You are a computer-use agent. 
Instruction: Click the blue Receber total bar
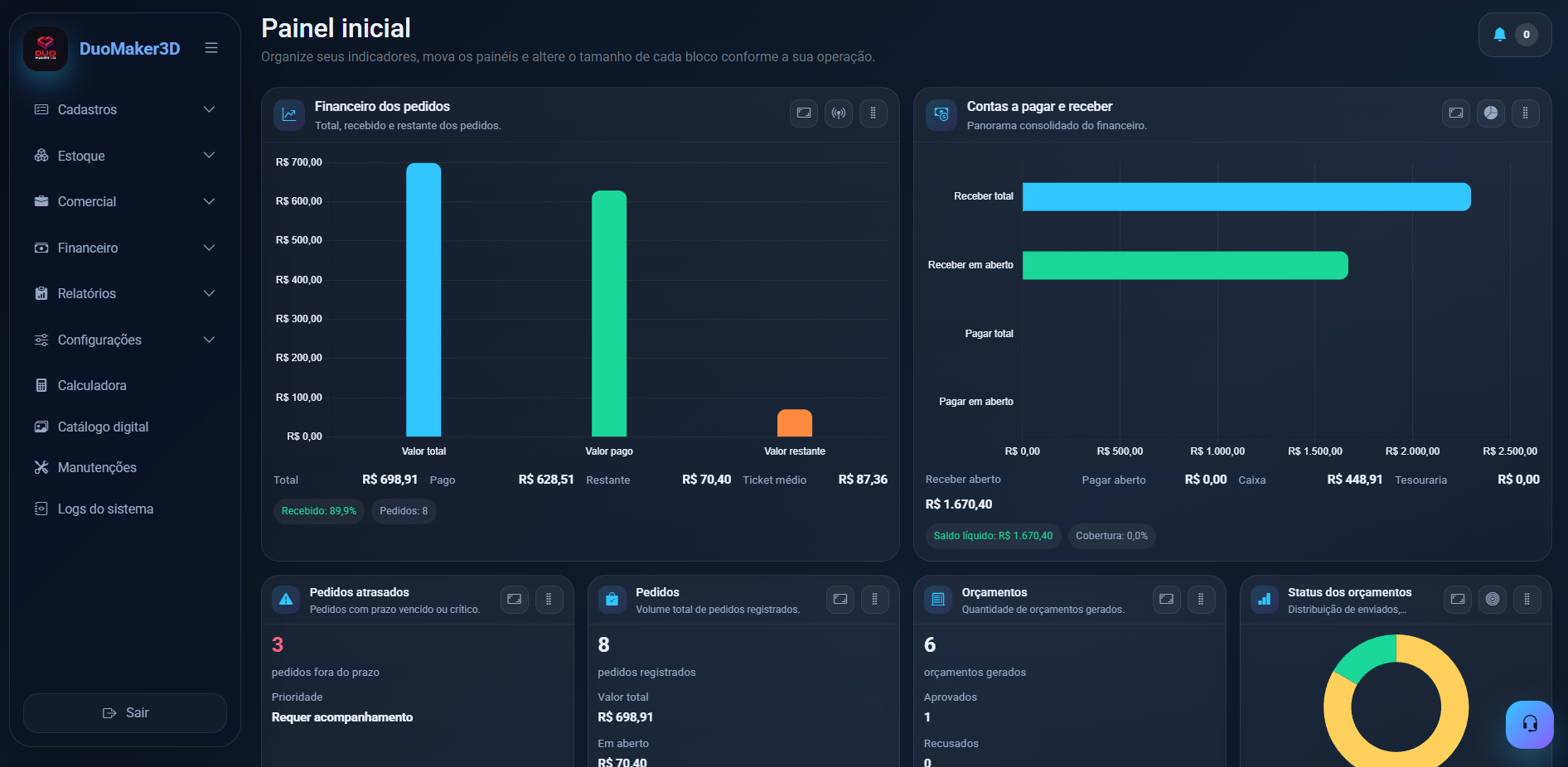pyautogui.click(x=1246, y=197)
